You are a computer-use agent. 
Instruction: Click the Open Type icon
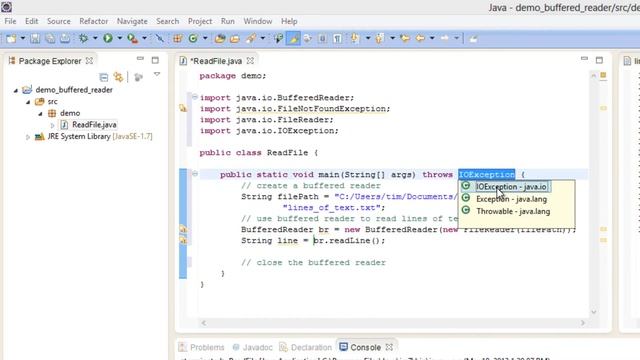pyautogui.click(x=220, y=38)
